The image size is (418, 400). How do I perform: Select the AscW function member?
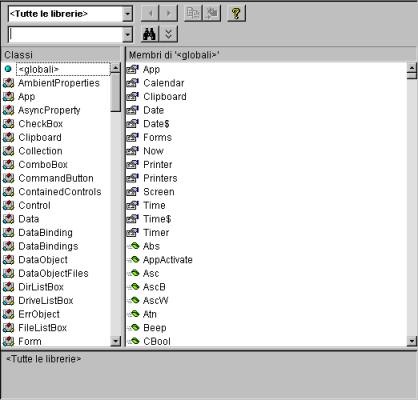155,301
